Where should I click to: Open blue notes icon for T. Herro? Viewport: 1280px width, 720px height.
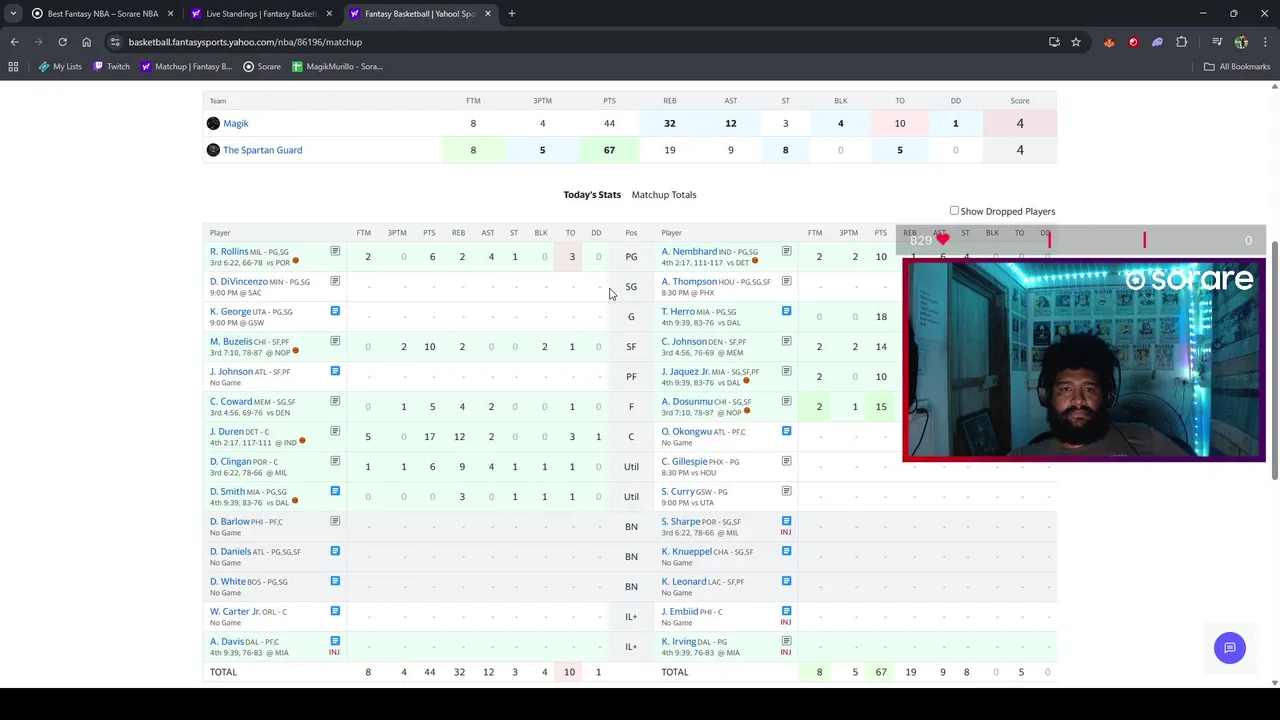coord(786,311)
